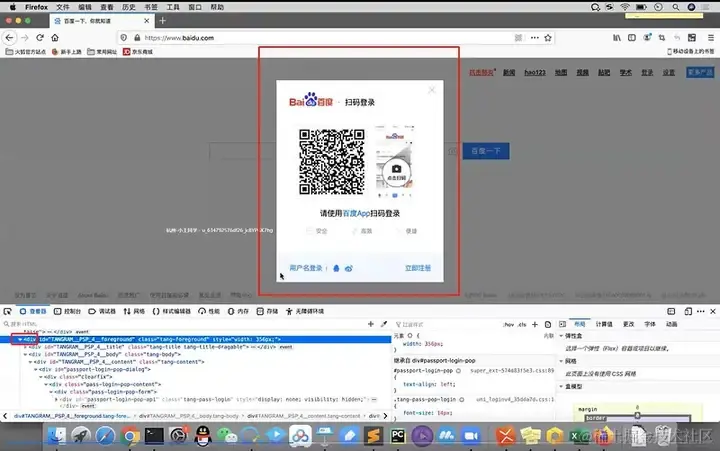Click the 百度一下 search button
The width and height of the screenshot is (720, 451).
486,151
